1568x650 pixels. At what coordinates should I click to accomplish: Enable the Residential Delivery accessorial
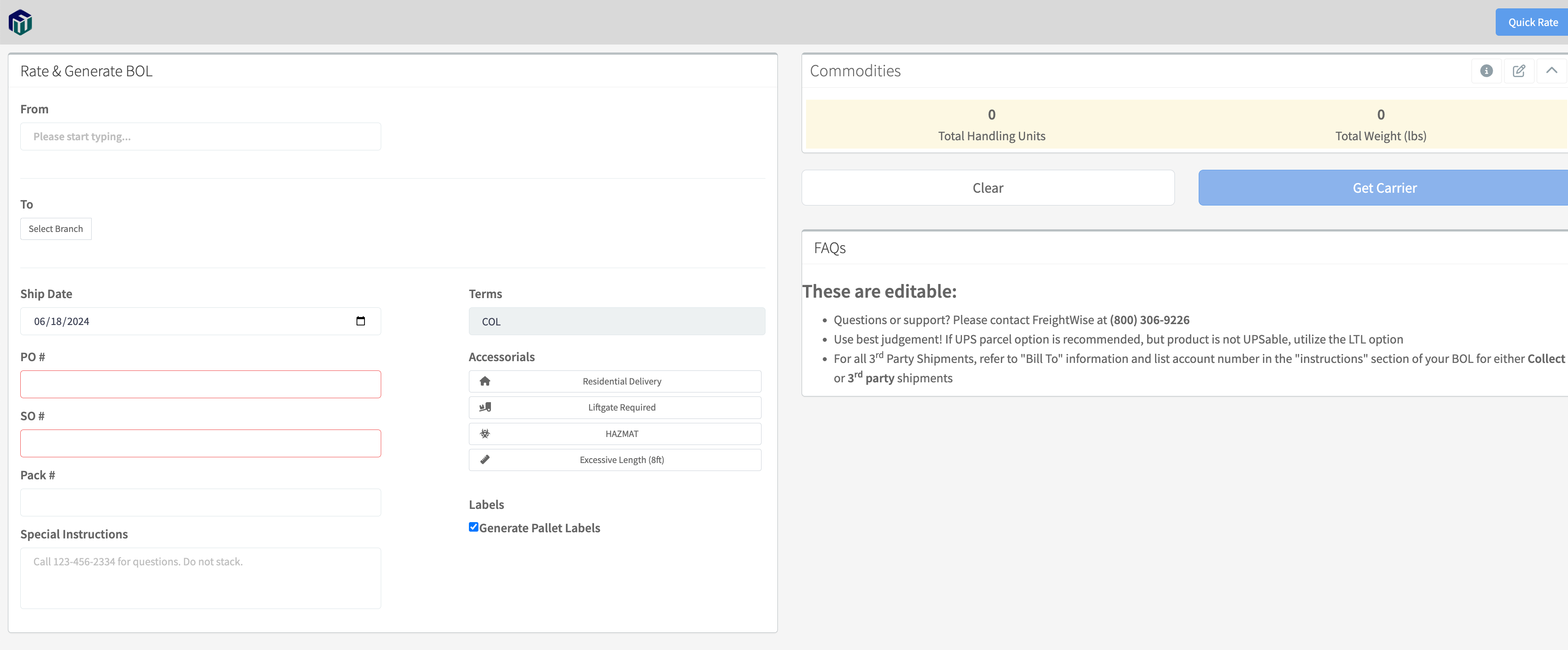(x=615, y=381)
